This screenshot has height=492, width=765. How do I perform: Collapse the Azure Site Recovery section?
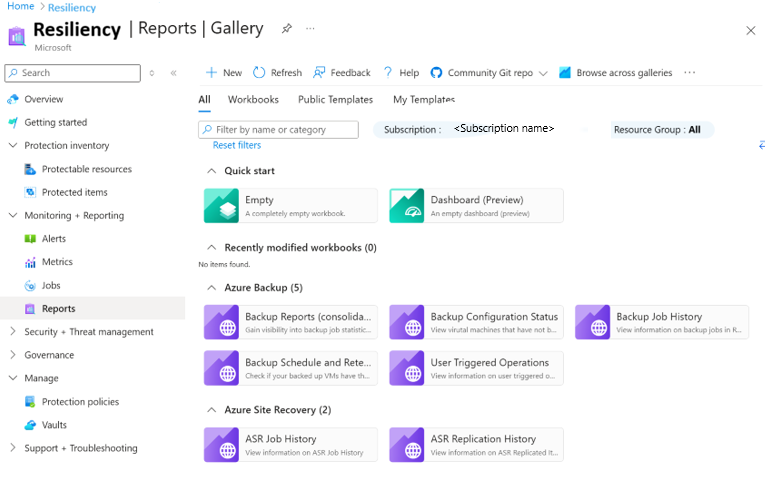[212, 410]
